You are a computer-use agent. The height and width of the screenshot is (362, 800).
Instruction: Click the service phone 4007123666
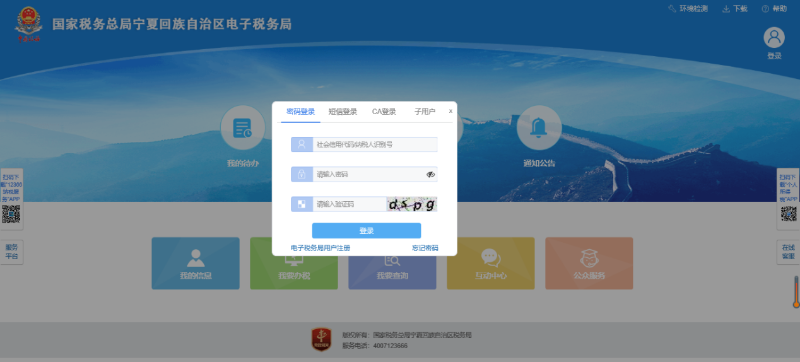(x=390, y=346)
